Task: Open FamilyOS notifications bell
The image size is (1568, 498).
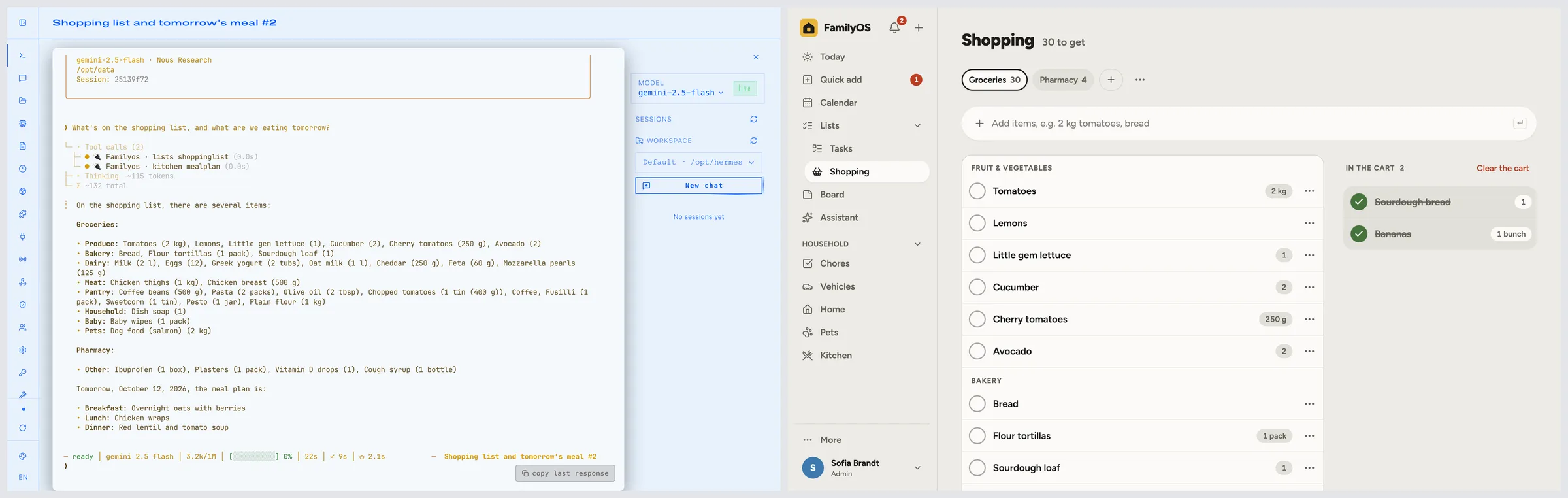Action: 894,27
